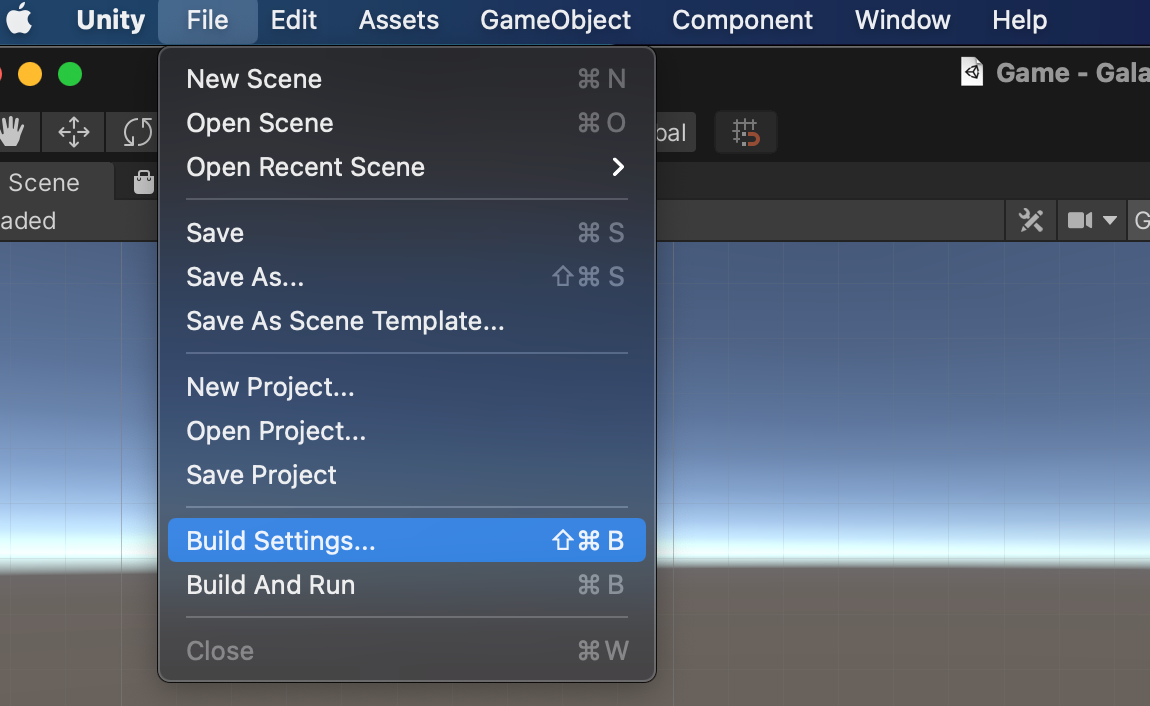The width and height of the screenshot is (1150, 706).
Task: Open the Asset Store shopping bag icon
Action: [143, 181]
